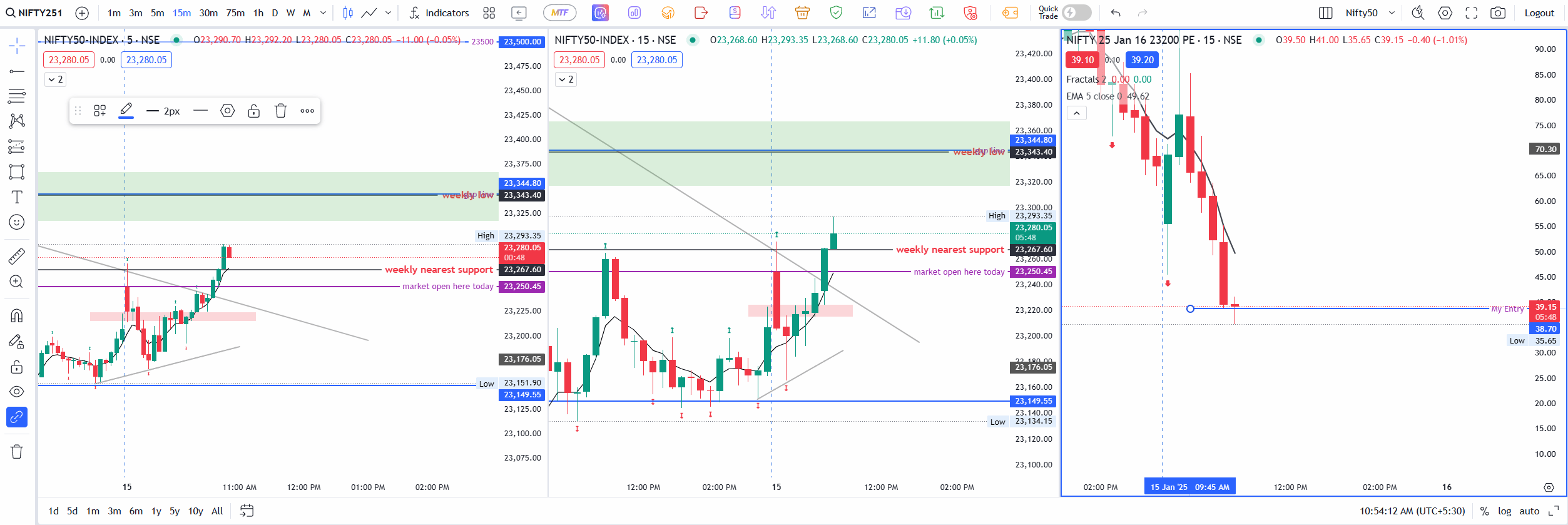Screen dimensions: 1568x525
Task: Remove drawings with left sidebar trash icon
Action: click(x=17, y=452)
